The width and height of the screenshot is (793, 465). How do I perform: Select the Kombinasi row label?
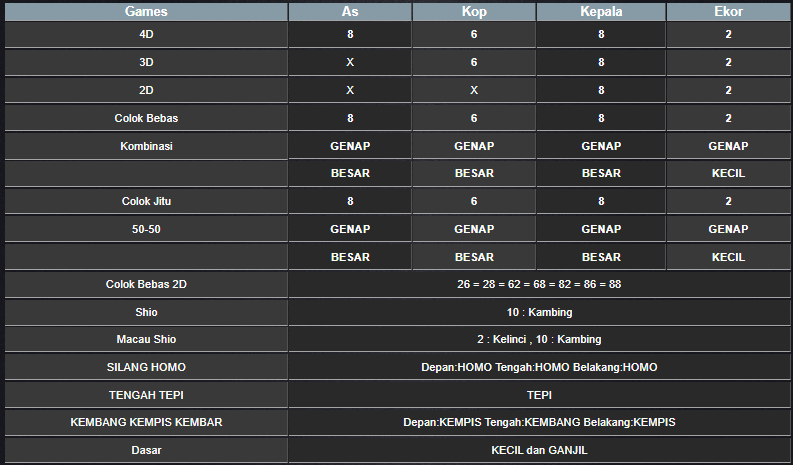pos(146,146)
